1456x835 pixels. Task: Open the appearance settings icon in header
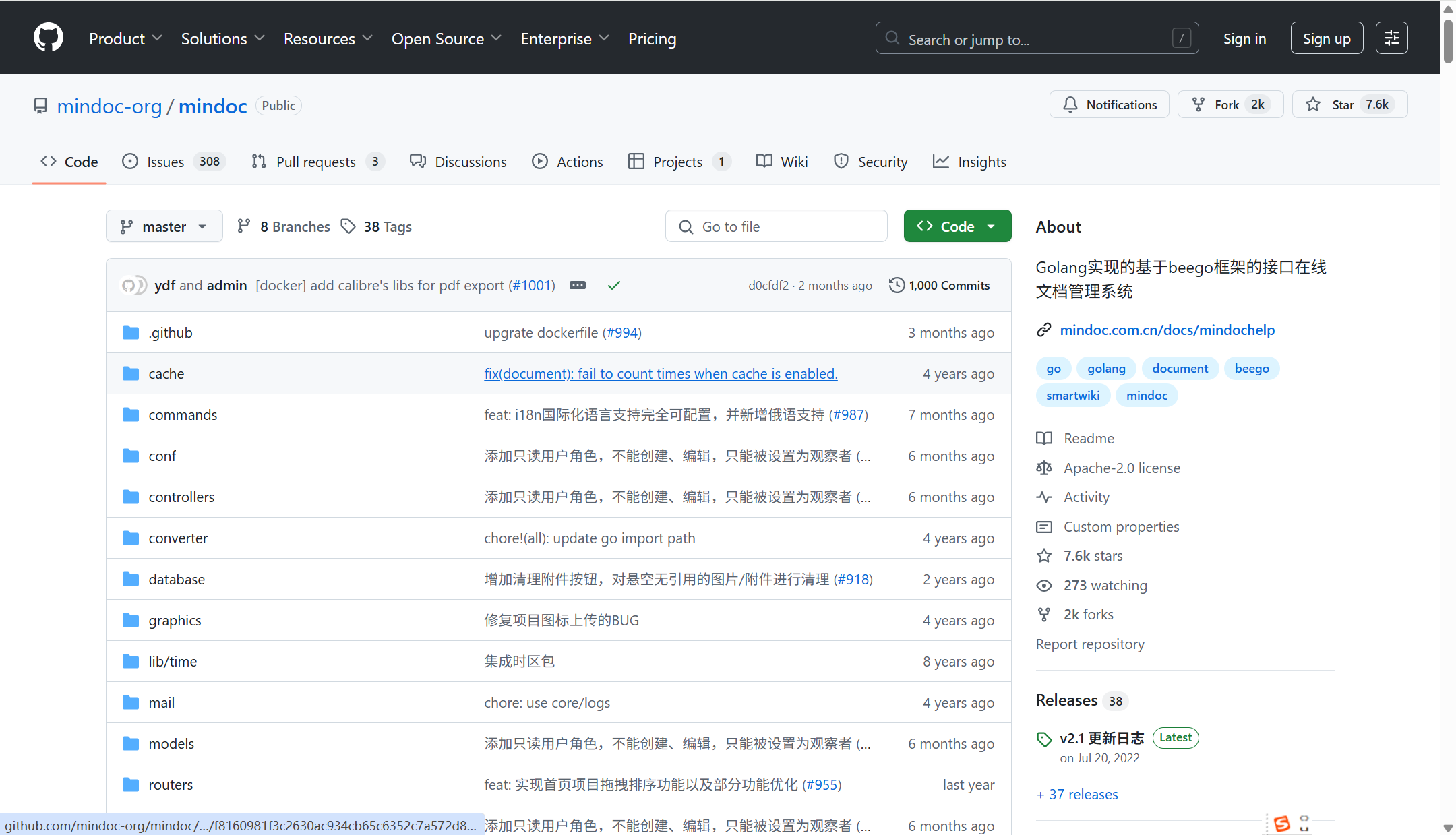[1391, 38]
